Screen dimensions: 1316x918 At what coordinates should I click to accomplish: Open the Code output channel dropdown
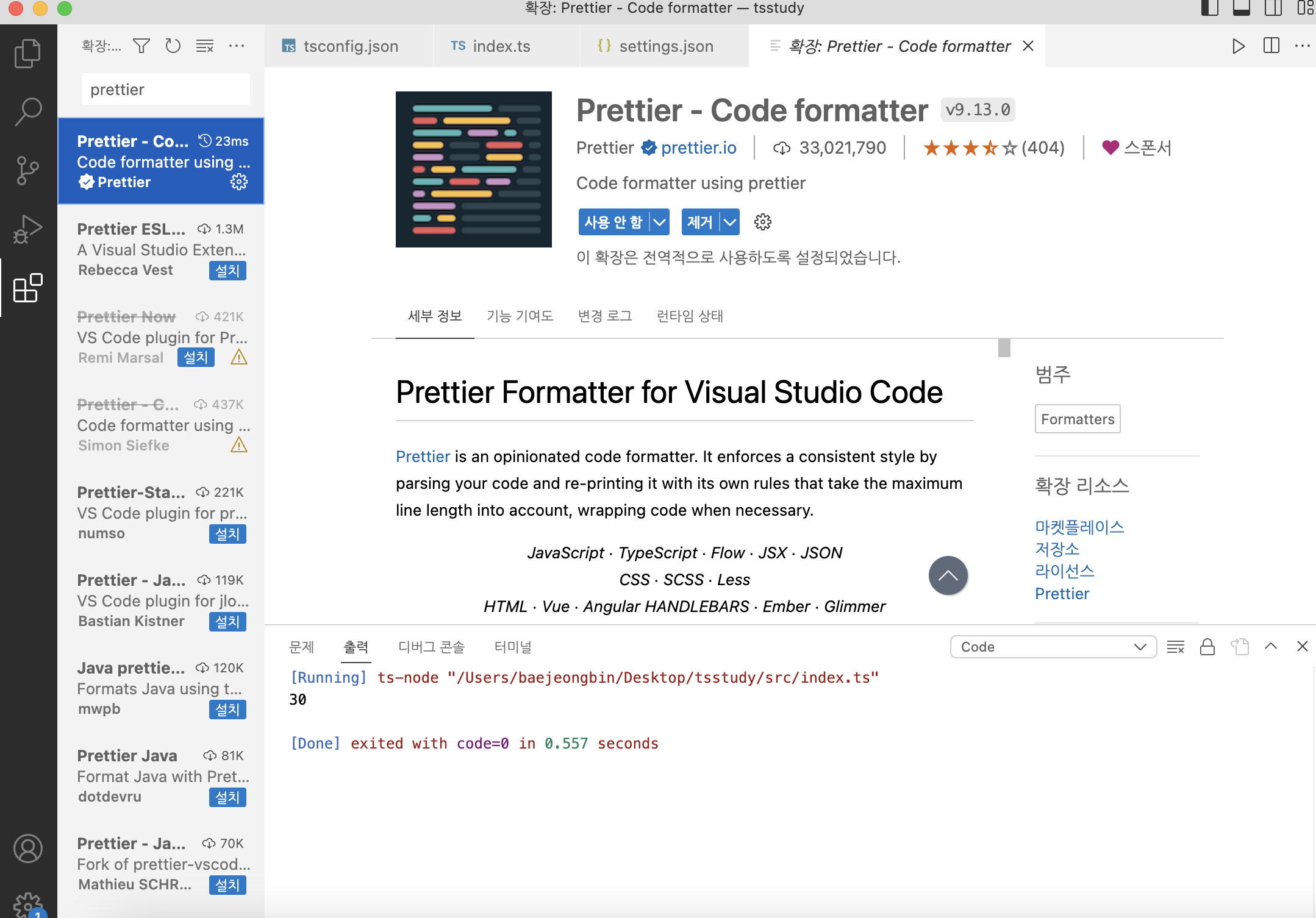click(1053, 647)
